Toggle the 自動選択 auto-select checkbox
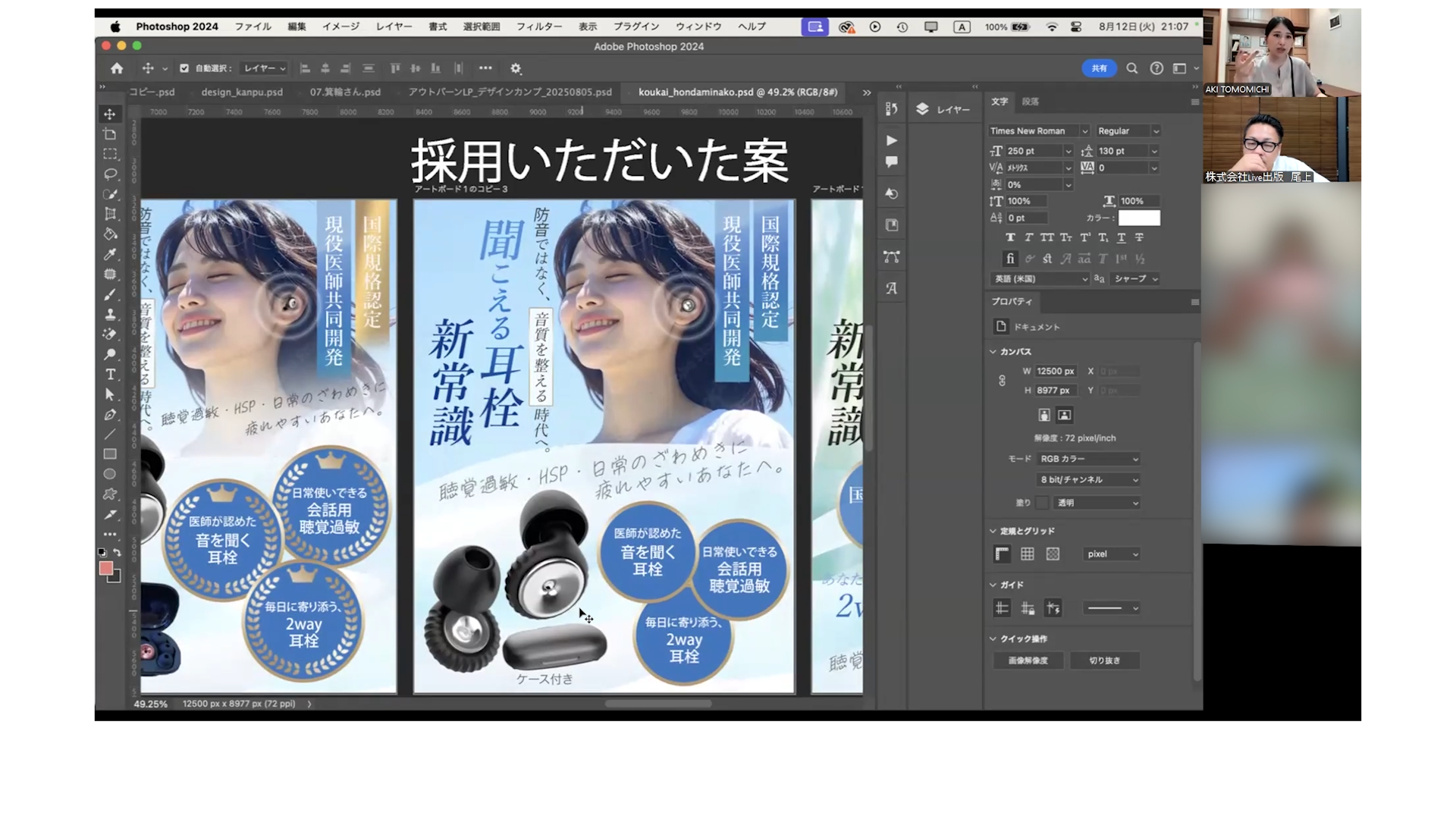The image size is (1456, 819). tap(184, 68)
